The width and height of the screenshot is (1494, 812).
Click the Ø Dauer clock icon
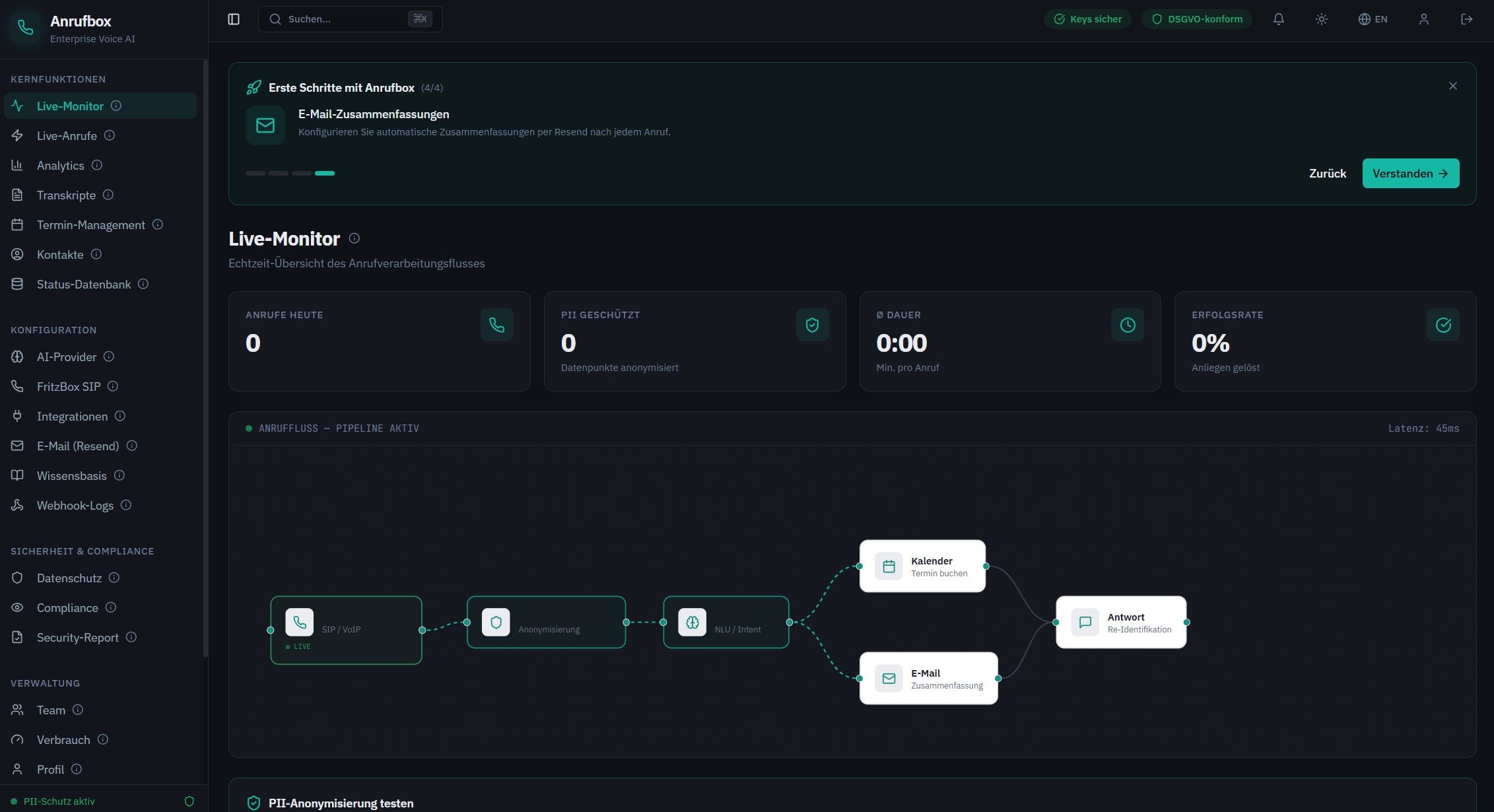tap(1128, 325)
